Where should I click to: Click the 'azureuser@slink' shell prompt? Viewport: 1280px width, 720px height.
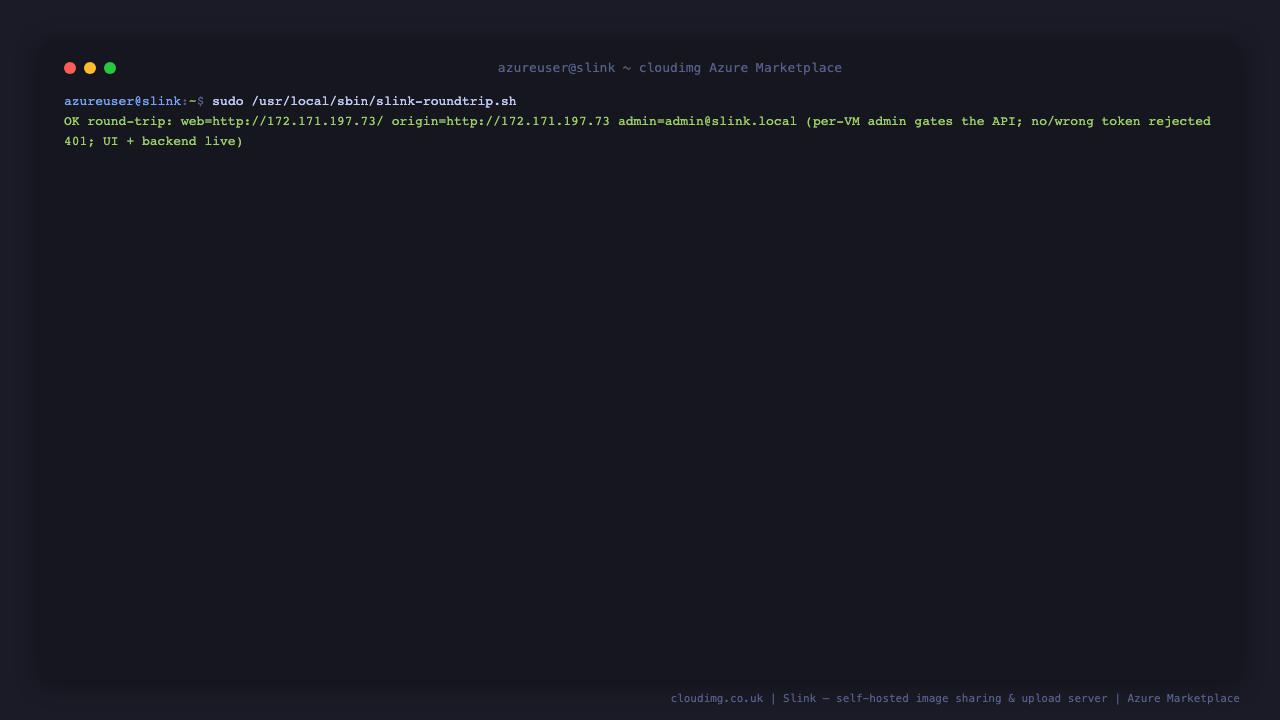[x=123, y=101]
